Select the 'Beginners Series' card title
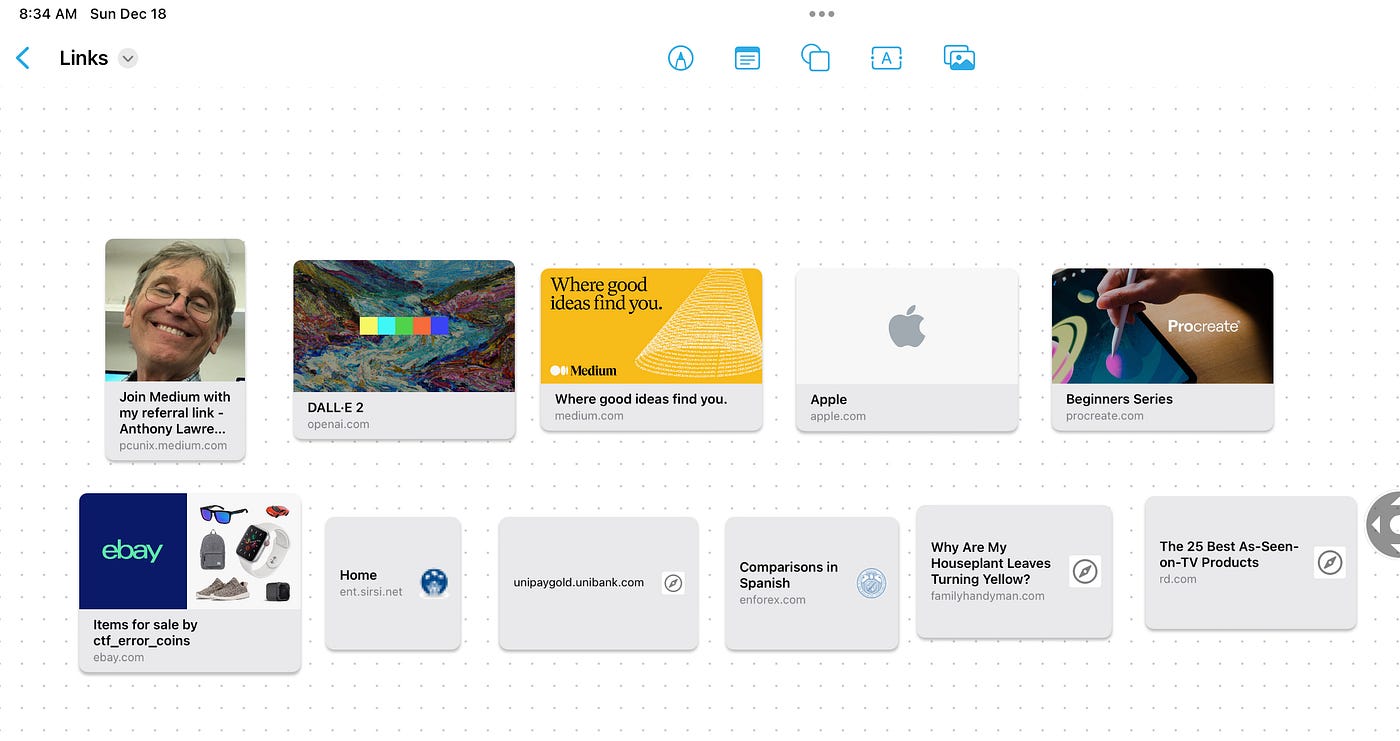This screenshot has height=741, width=1400. pyautogui.click(x=1119, y=399)
